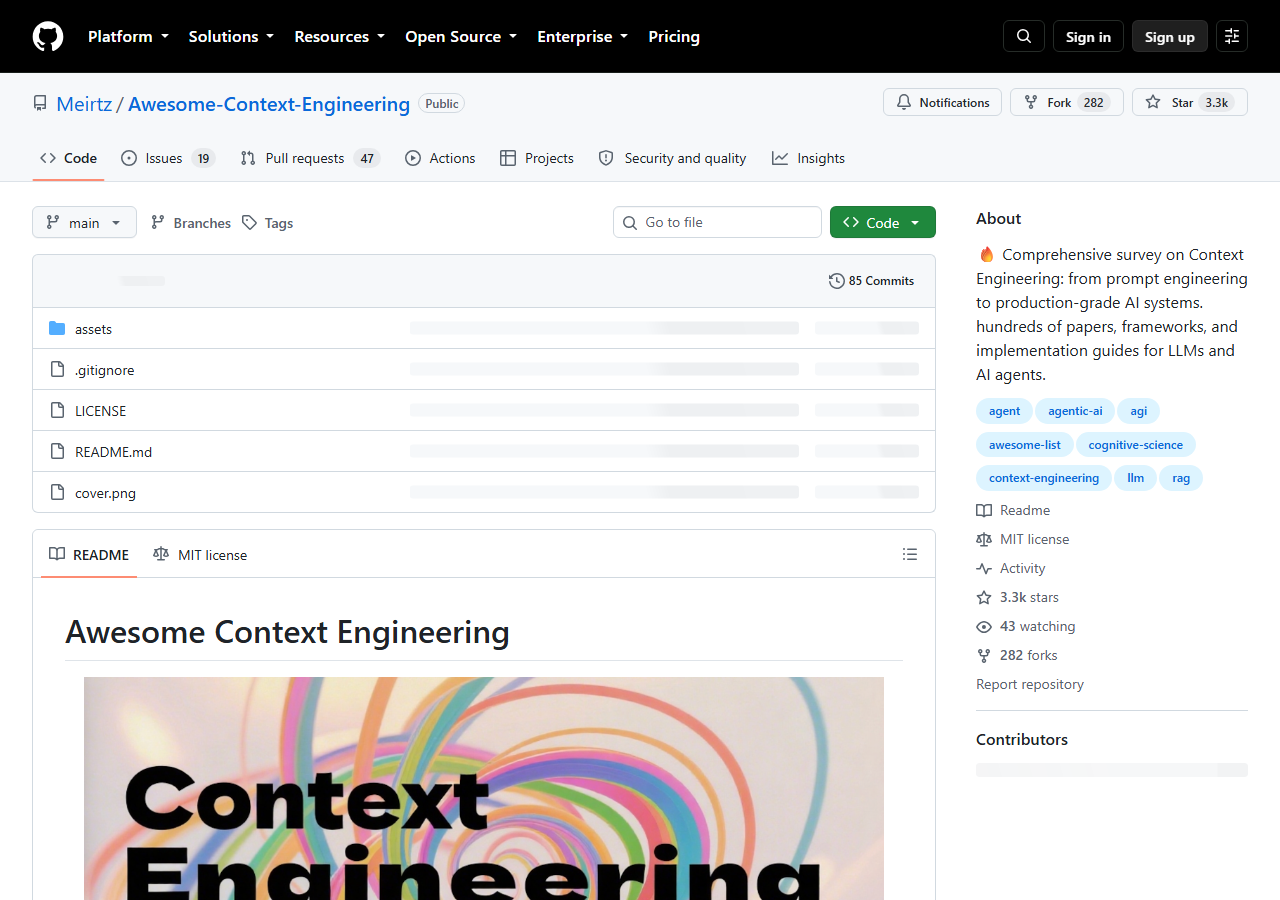Screen dimensions: 1280x900
Task: Open the Pricing page
Action: (x=674, y=36)
